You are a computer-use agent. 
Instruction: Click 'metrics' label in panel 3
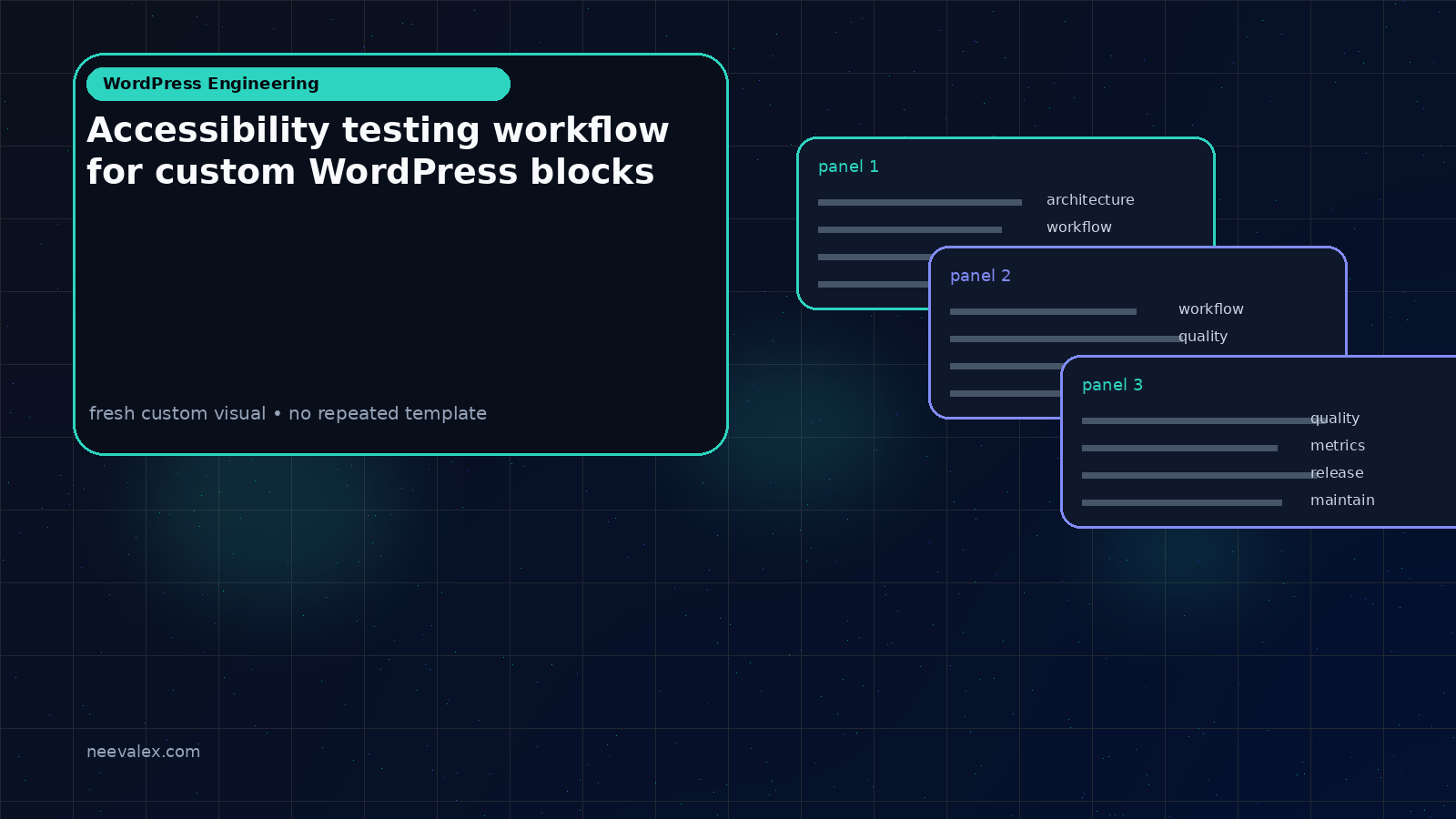(x=1338, y=446)
